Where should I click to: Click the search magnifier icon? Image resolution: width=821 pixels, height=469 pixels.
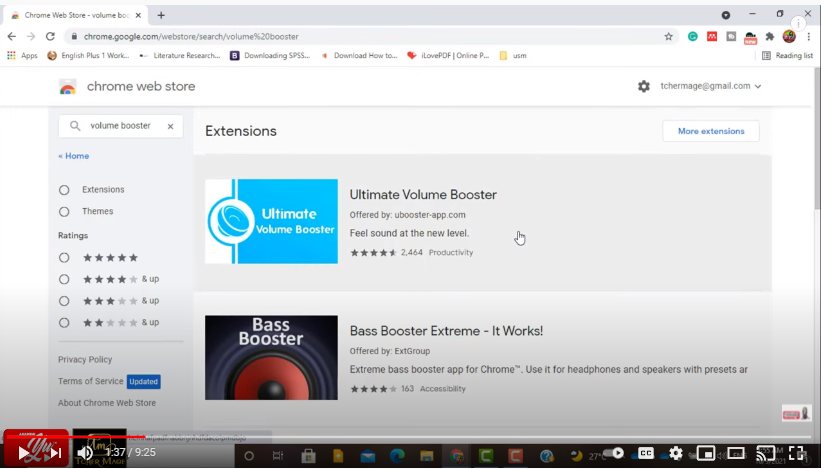point(75,126)
